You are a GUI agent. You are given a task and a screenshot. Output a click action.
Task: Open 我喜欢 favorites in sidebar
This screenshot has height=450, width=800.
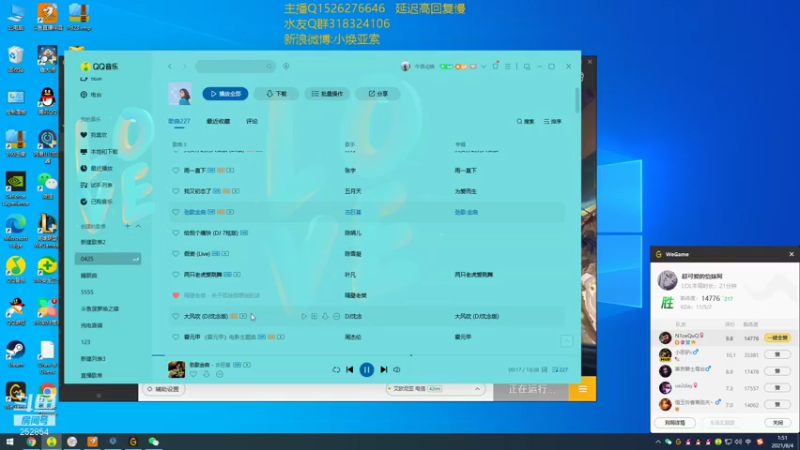pyautogui.click(x=94, y=135)
